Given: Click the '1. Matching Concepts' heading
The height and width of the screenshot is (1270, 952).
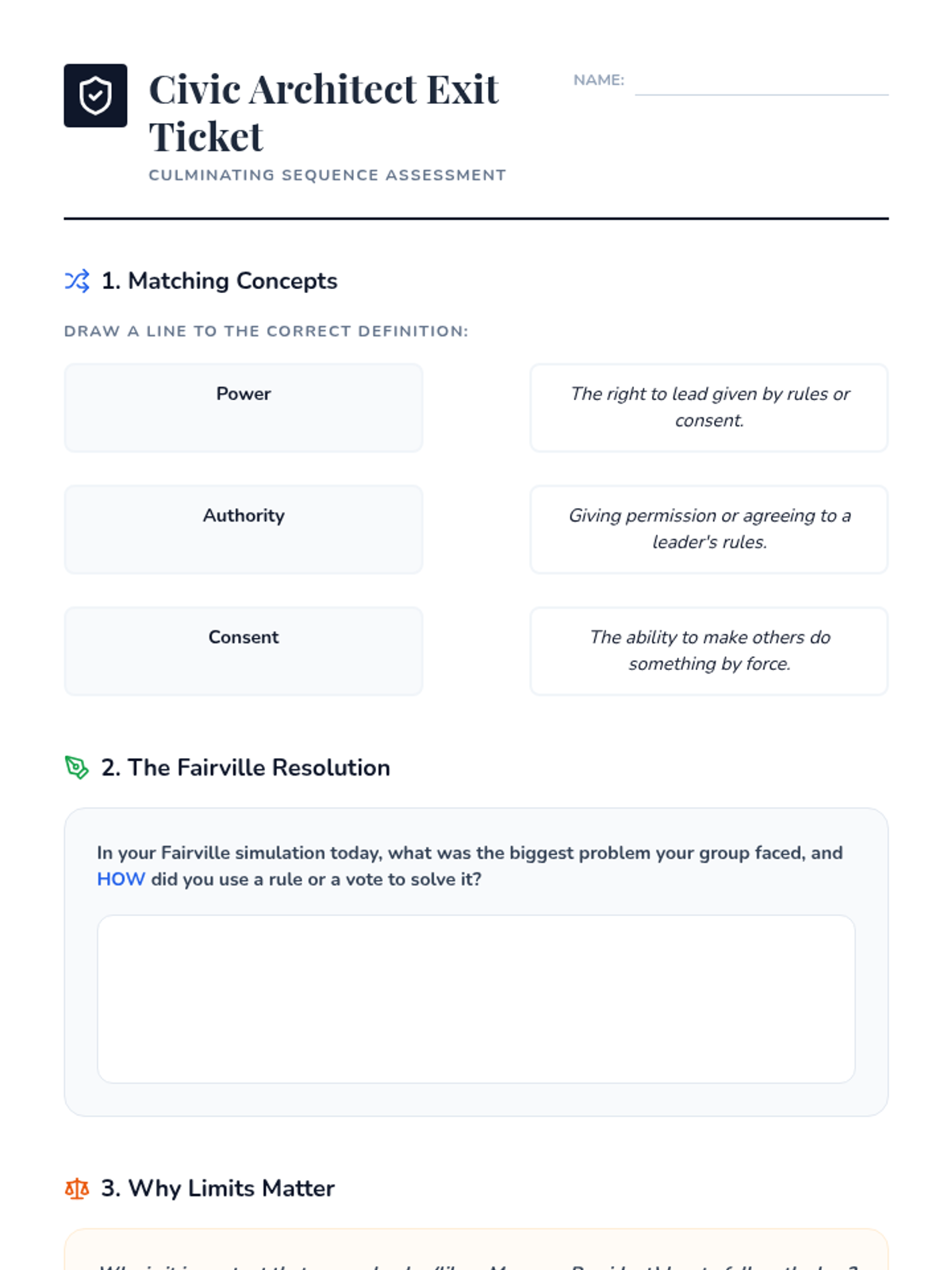Looking at the screenshot, I should 220,281.
